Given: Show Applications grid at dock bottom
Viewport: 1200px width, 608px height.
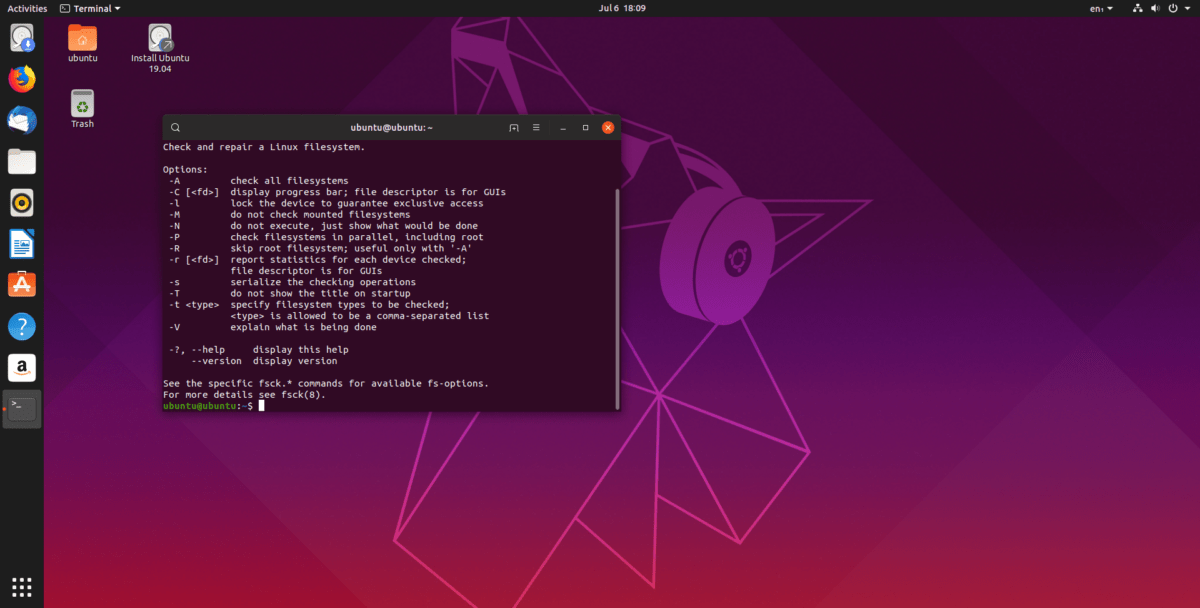Looking at the screenshot, I should 22,587.
